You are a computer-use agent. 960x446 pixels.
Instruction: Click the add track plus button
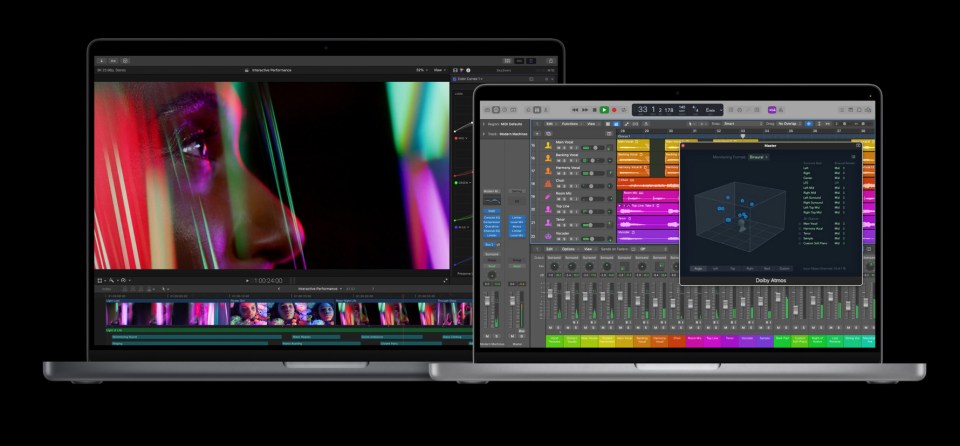[x=537, y=134]
